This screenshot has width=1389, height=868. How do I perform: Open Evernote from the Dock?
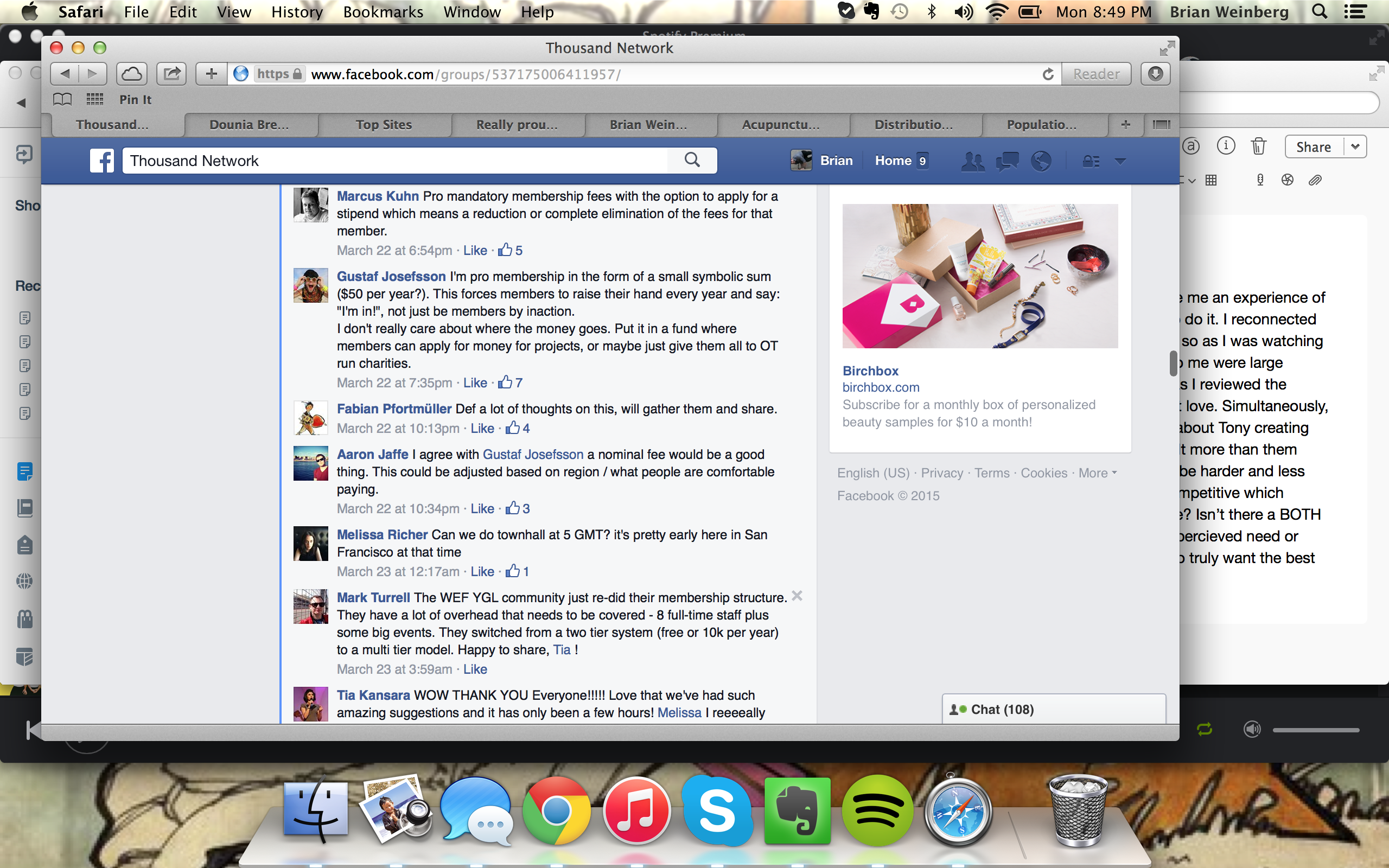tap(797, 810)
